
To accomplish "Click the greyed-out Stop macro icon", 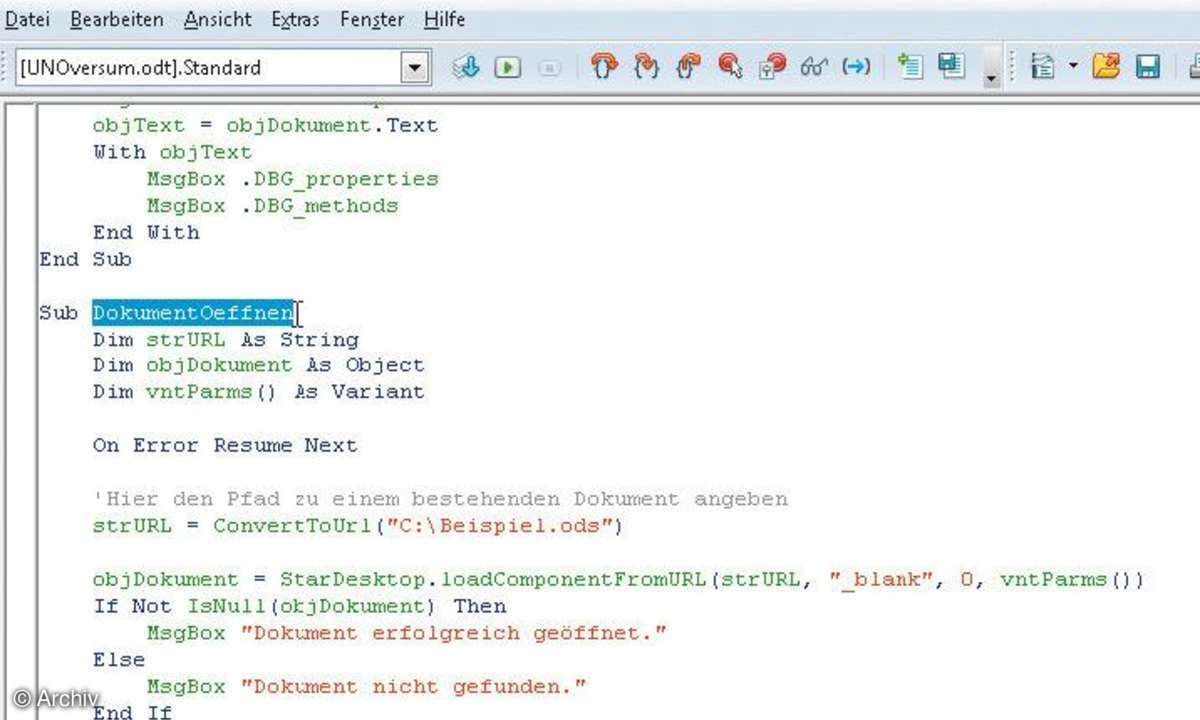I will coord(549,68).
